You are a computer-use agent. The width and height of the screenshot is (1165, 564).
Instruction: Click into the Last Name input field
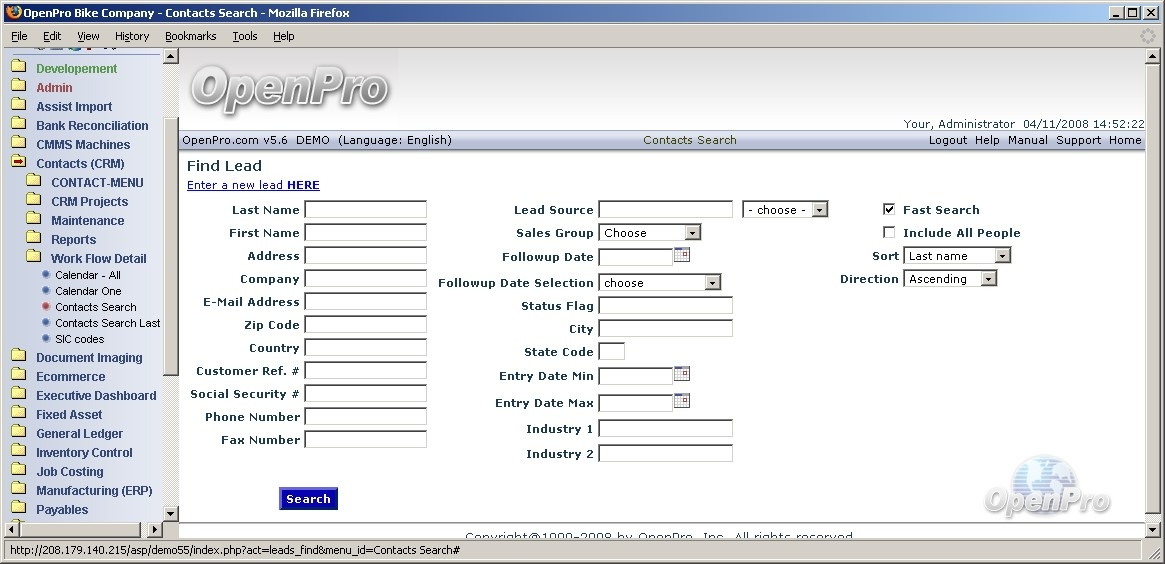coord(365,210)
